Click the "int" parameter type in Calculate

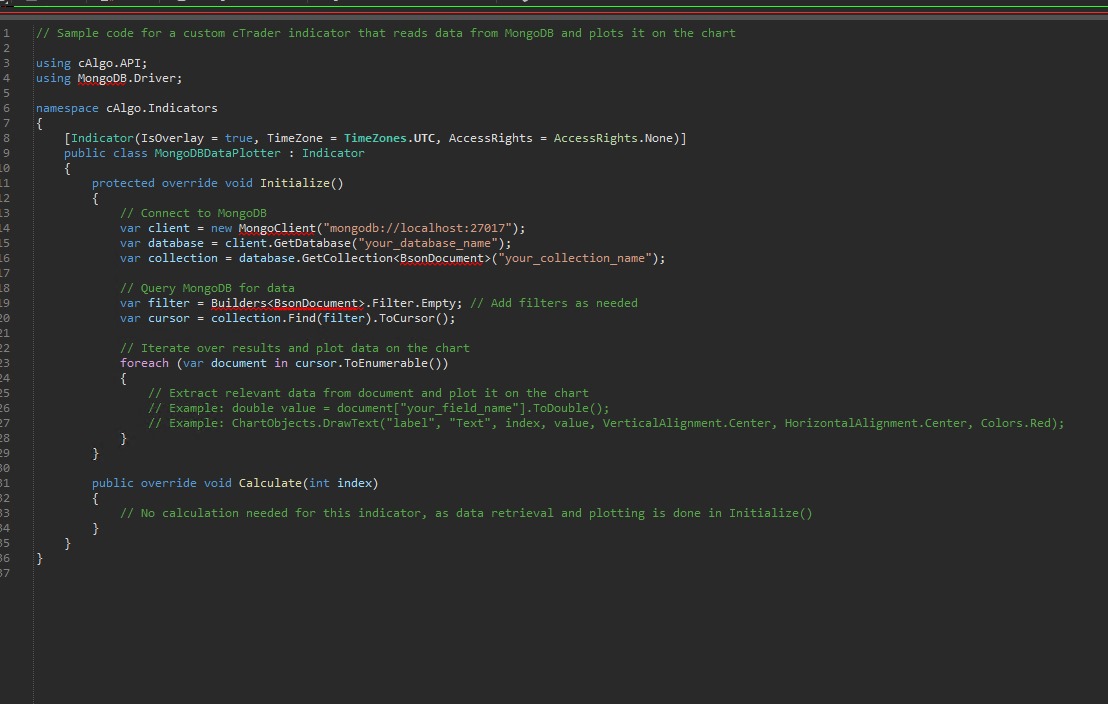pyautogui.click(x=319, y=483)
